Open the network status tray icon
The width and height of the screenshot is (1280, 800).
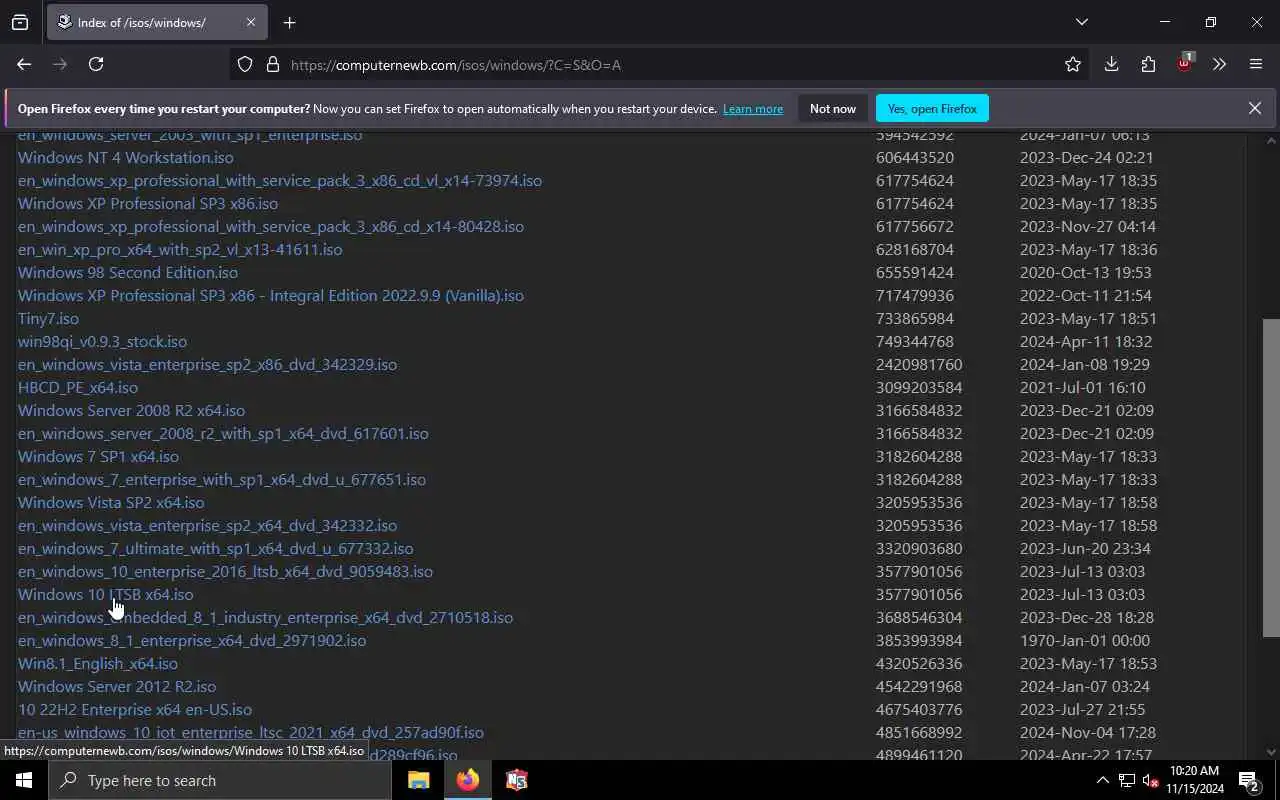coord(1127,780)
